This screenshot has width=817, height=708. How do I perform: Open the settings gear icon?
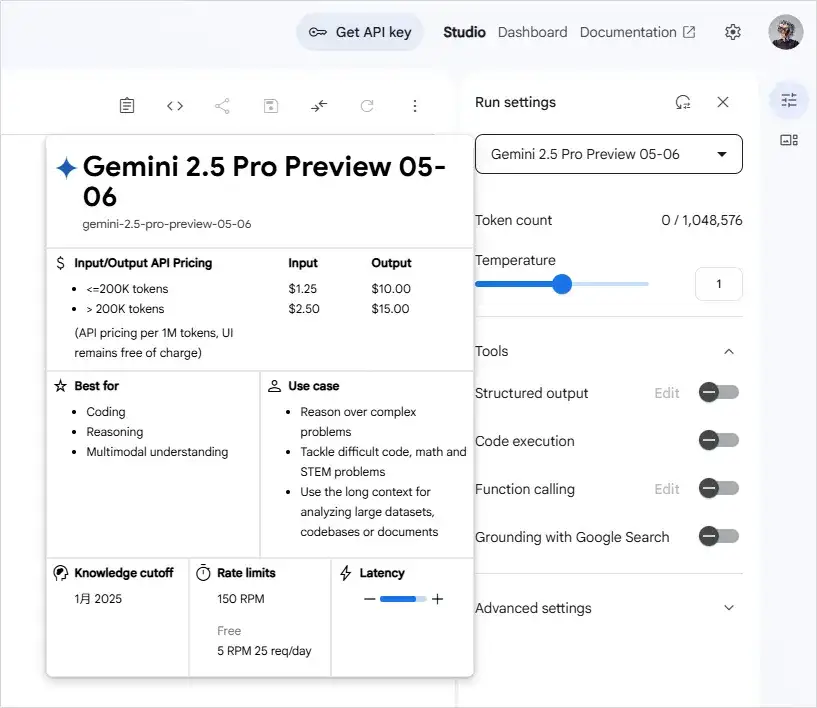tap(733, 32)
